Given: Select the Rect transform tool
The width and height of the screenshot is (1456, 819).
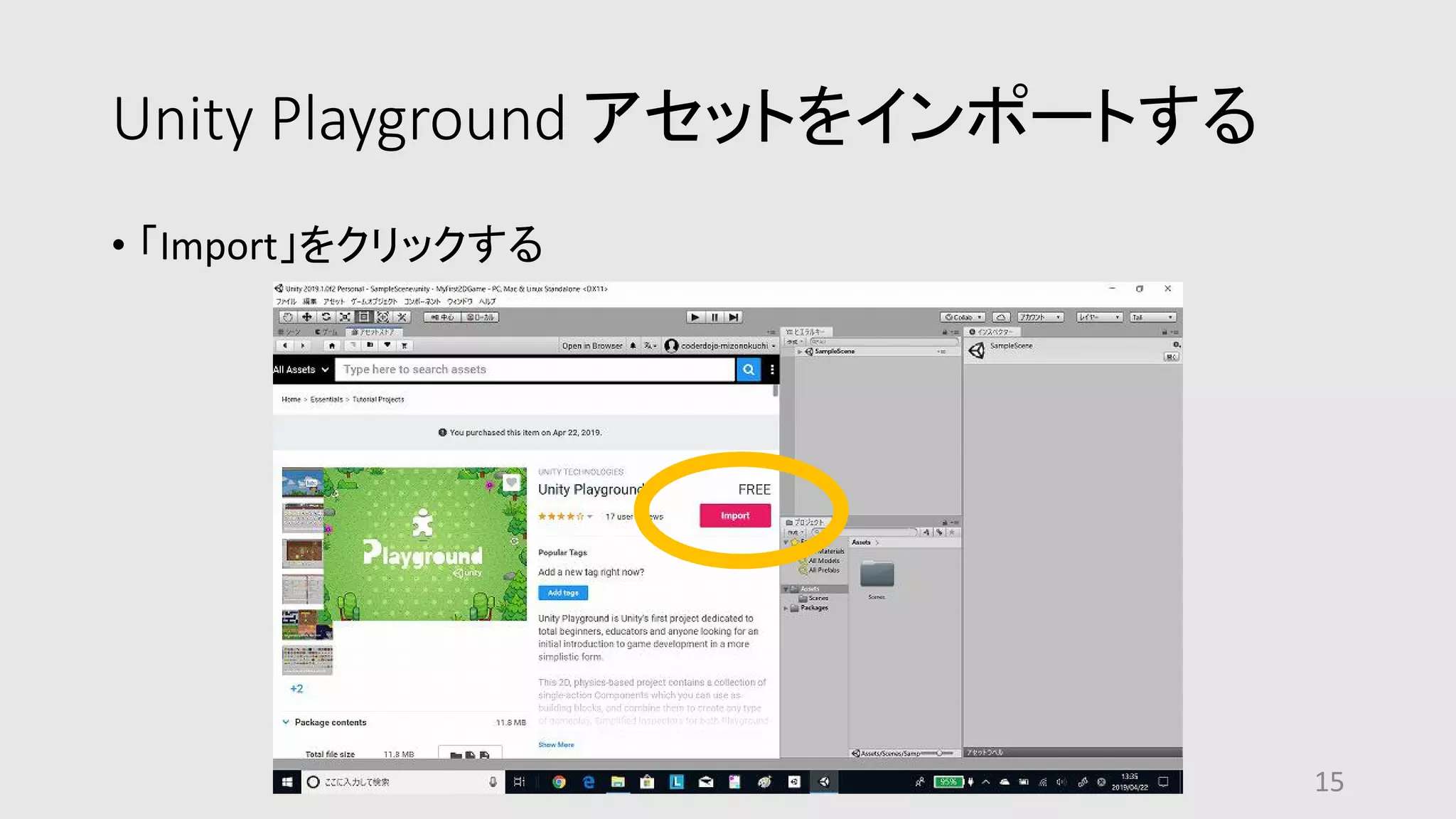Looking at the screenshot, I should [x=363, y=317].
